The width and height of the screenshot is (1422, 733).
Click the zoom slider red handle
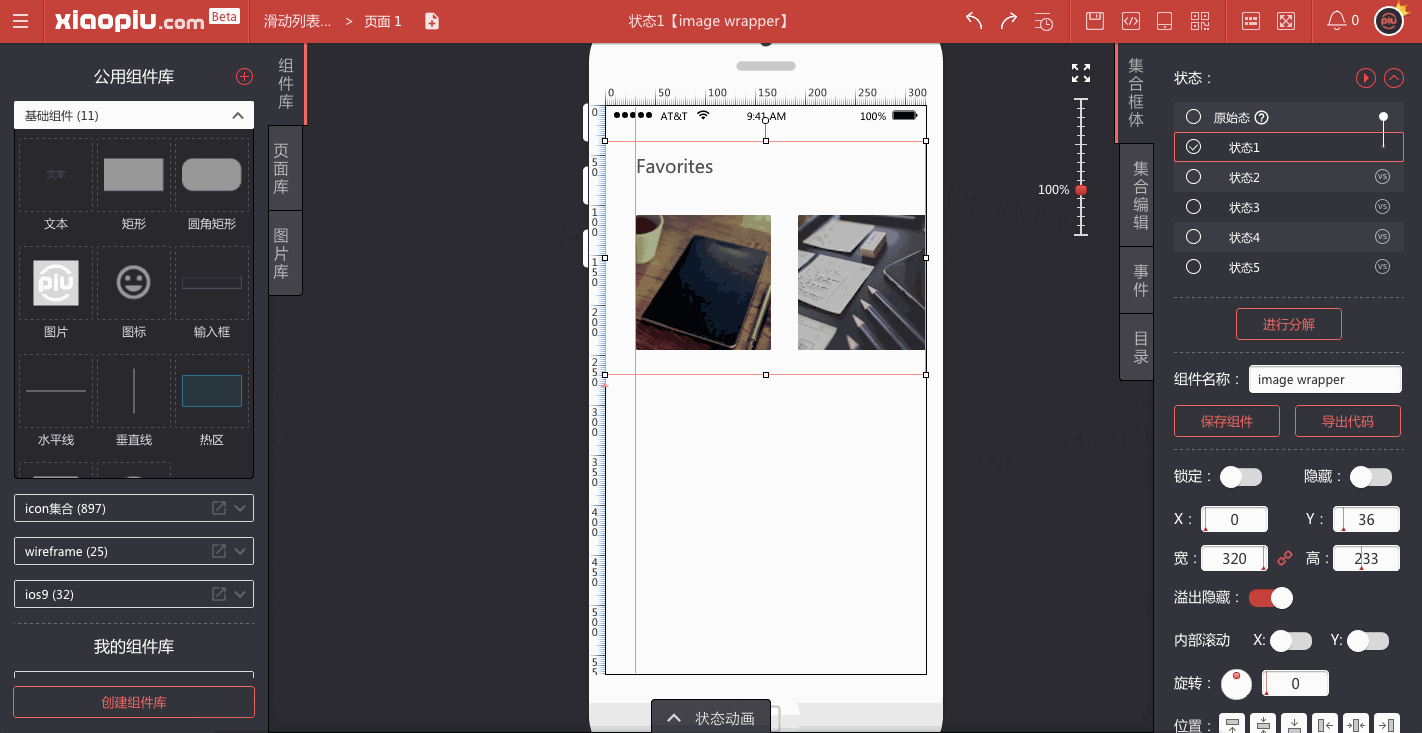coord(1081,190)
